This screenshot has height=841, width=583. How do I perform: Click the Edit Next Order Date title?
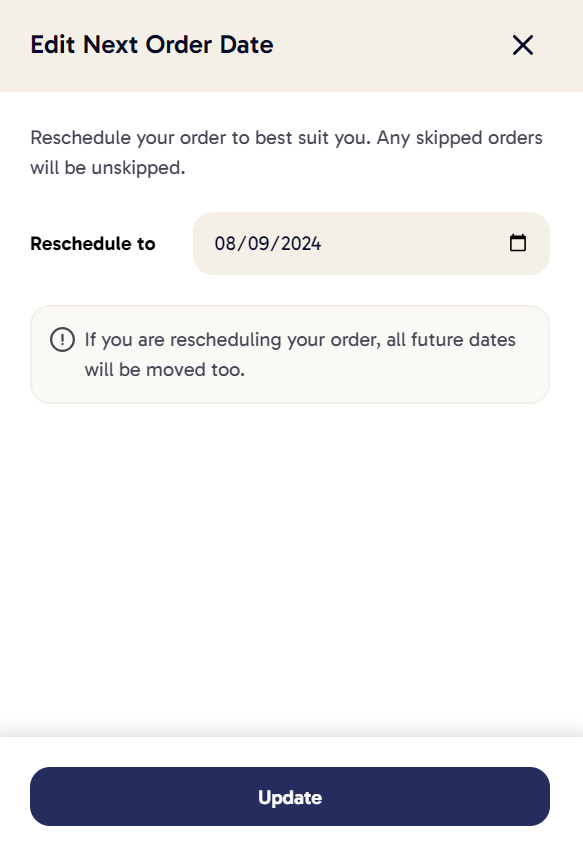click(152, 45)
